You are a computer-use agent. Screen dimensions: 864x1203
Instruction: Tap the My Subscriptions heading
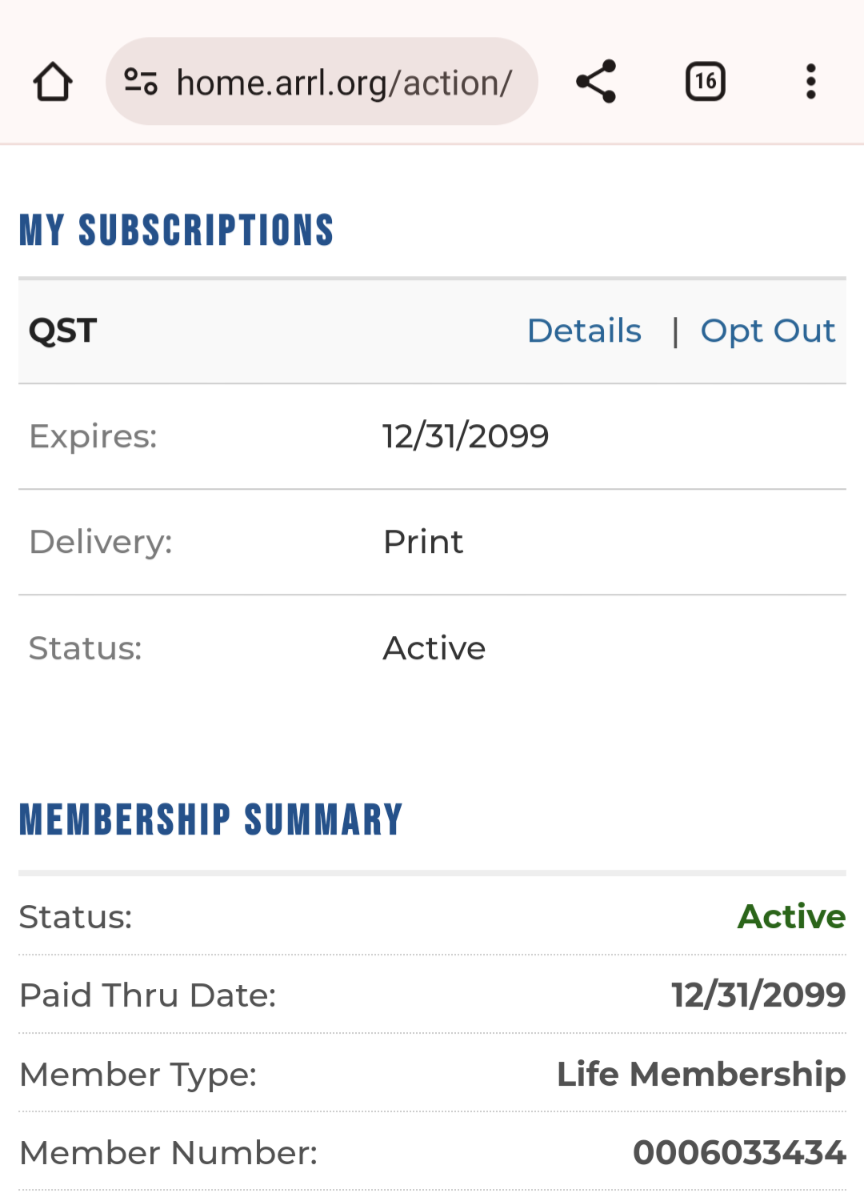(x=176, y=230)
